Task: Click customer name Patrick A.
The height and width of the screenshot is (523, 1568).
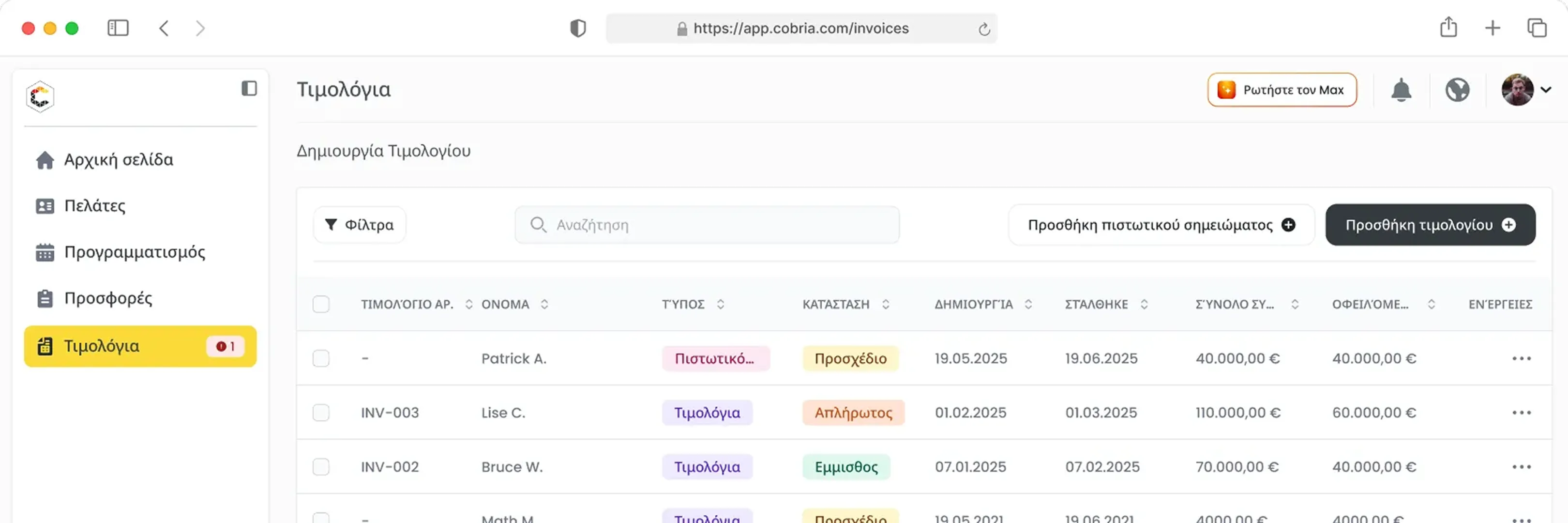Action: (514, 359)
